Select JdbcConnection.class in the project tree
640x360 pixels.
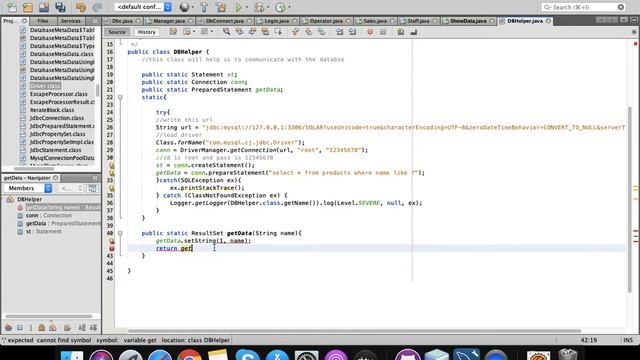57,118
